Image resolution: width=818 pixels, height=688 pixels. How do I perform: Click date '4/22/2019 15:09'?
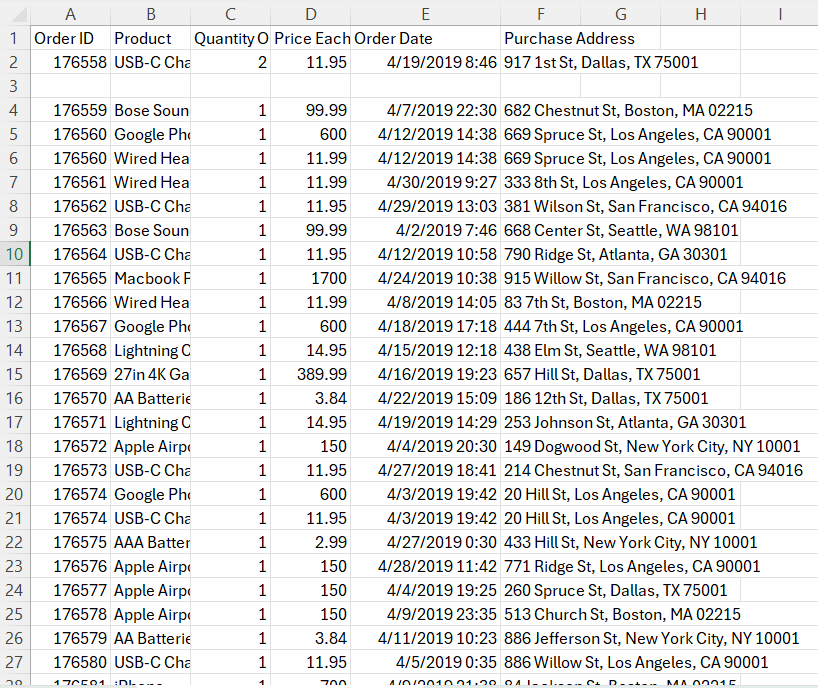(x=426, y=398)
